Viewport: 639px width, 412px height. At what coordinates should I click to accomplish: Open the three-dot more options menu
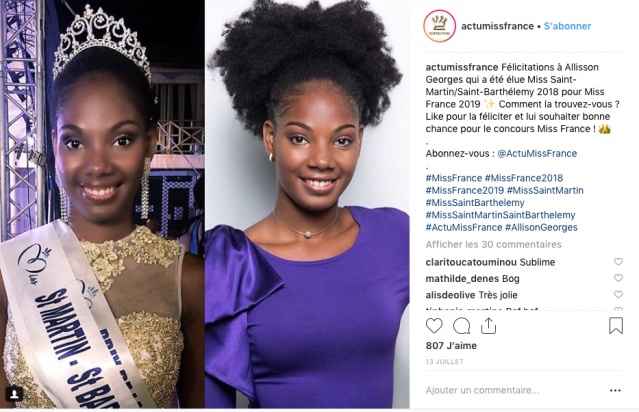click(x=615, y=390)
